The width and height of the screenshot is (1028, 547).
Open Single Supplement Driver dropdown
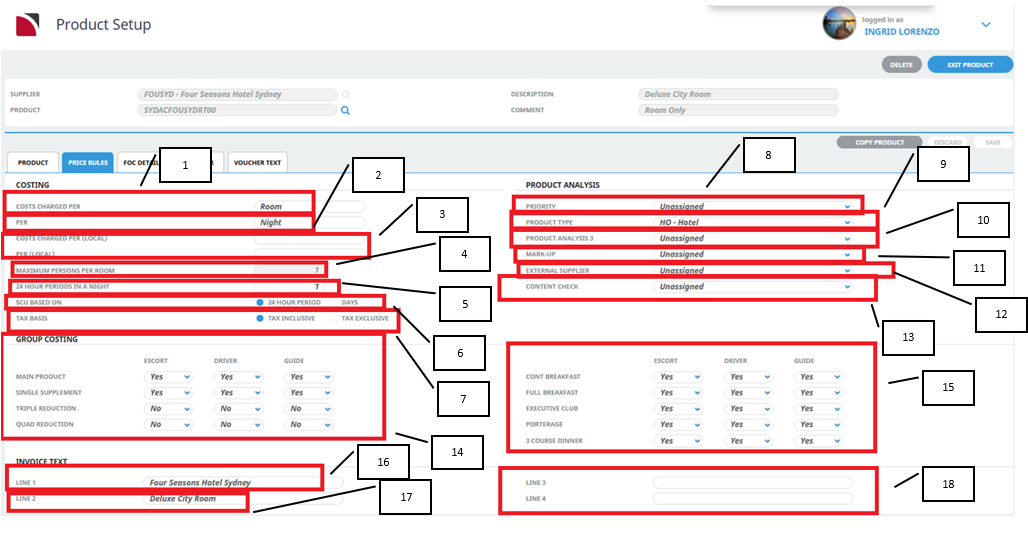(x=239, y=392)
